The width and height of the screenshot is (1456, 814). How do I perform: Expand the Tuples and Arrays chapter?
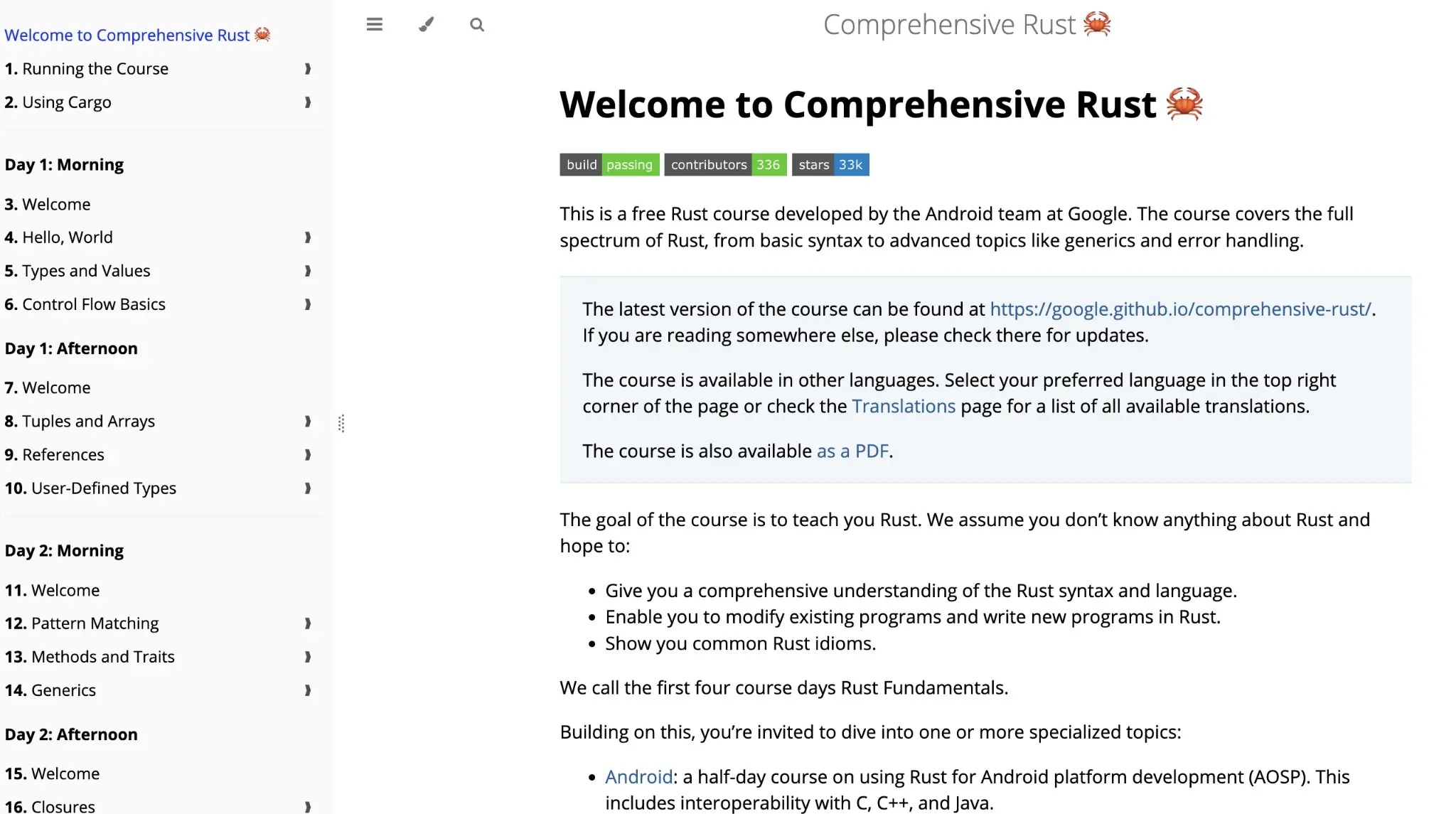pyautogui.click(x=308, y=422)
